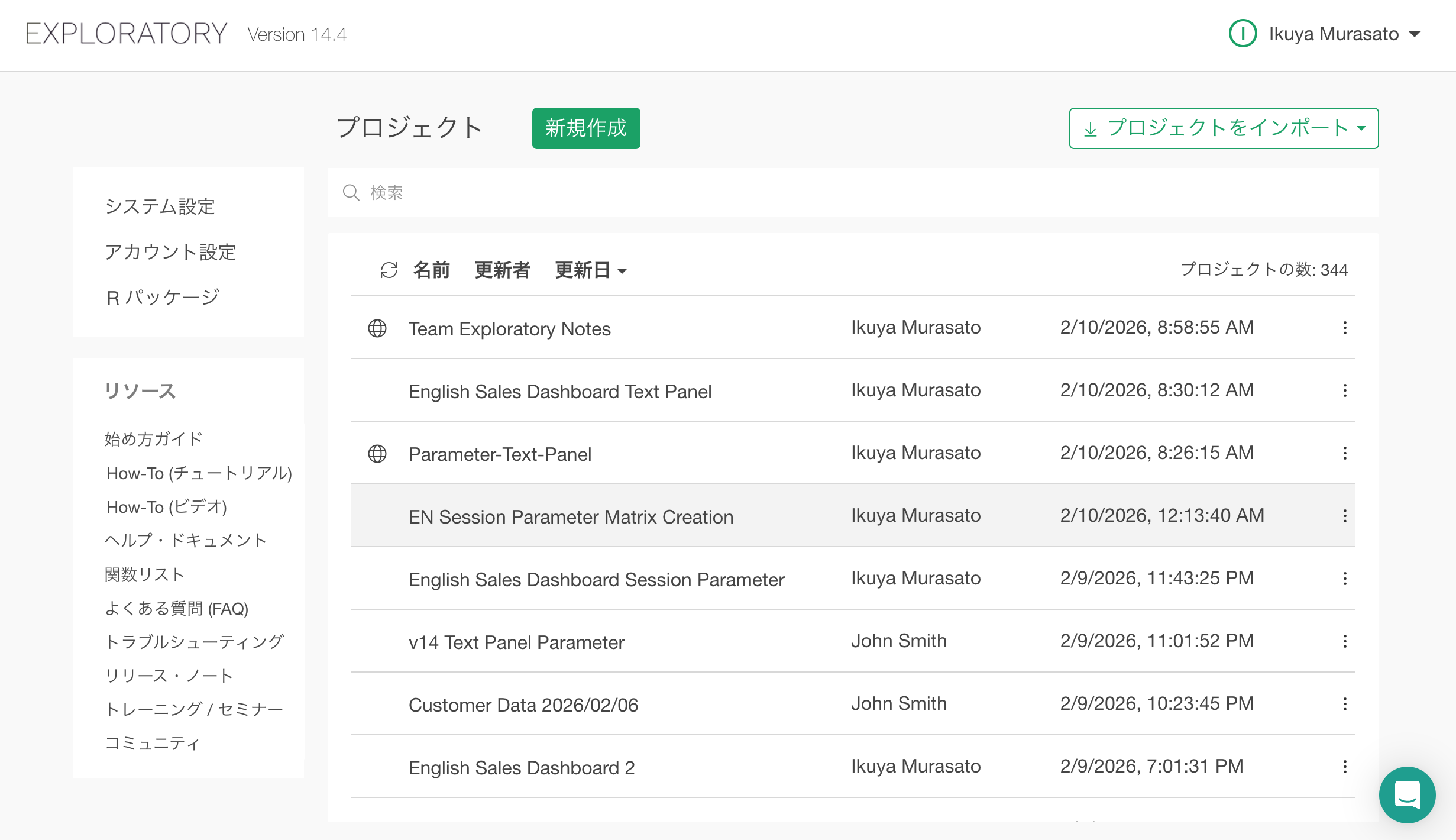Viewport: 1456px width, 840px height.
Task: Open the EN Session Parameter Matrix Creation project
Action: 571,517
